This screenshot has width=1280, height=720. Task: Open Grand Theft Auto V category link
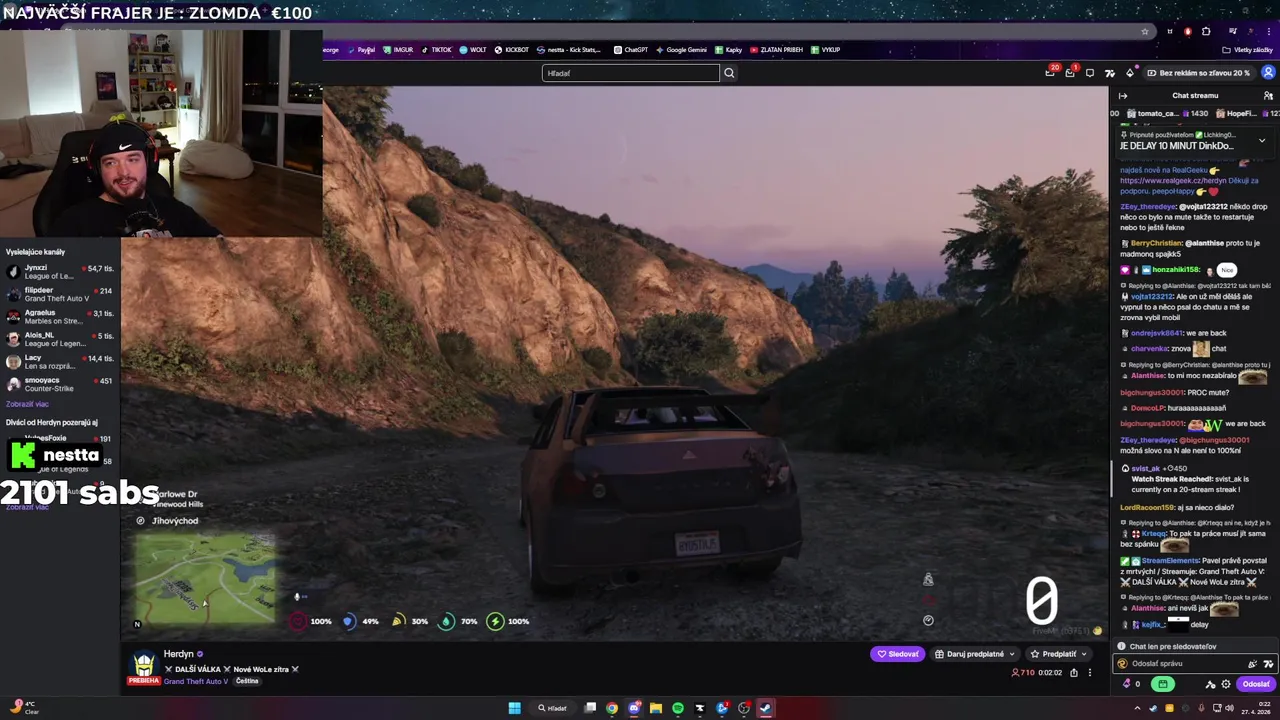click(196, 681)
